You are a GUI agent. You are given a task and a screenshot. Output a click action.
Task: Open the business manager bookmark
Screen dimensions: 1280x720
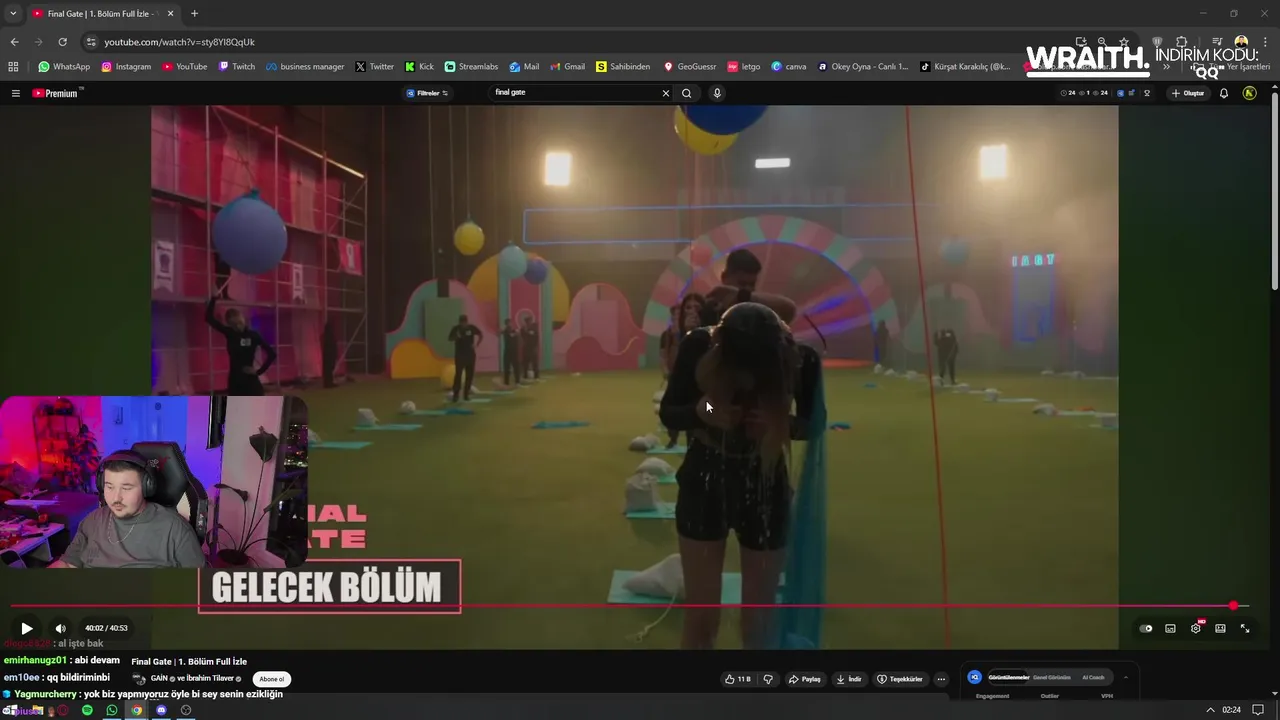(305, 67)
